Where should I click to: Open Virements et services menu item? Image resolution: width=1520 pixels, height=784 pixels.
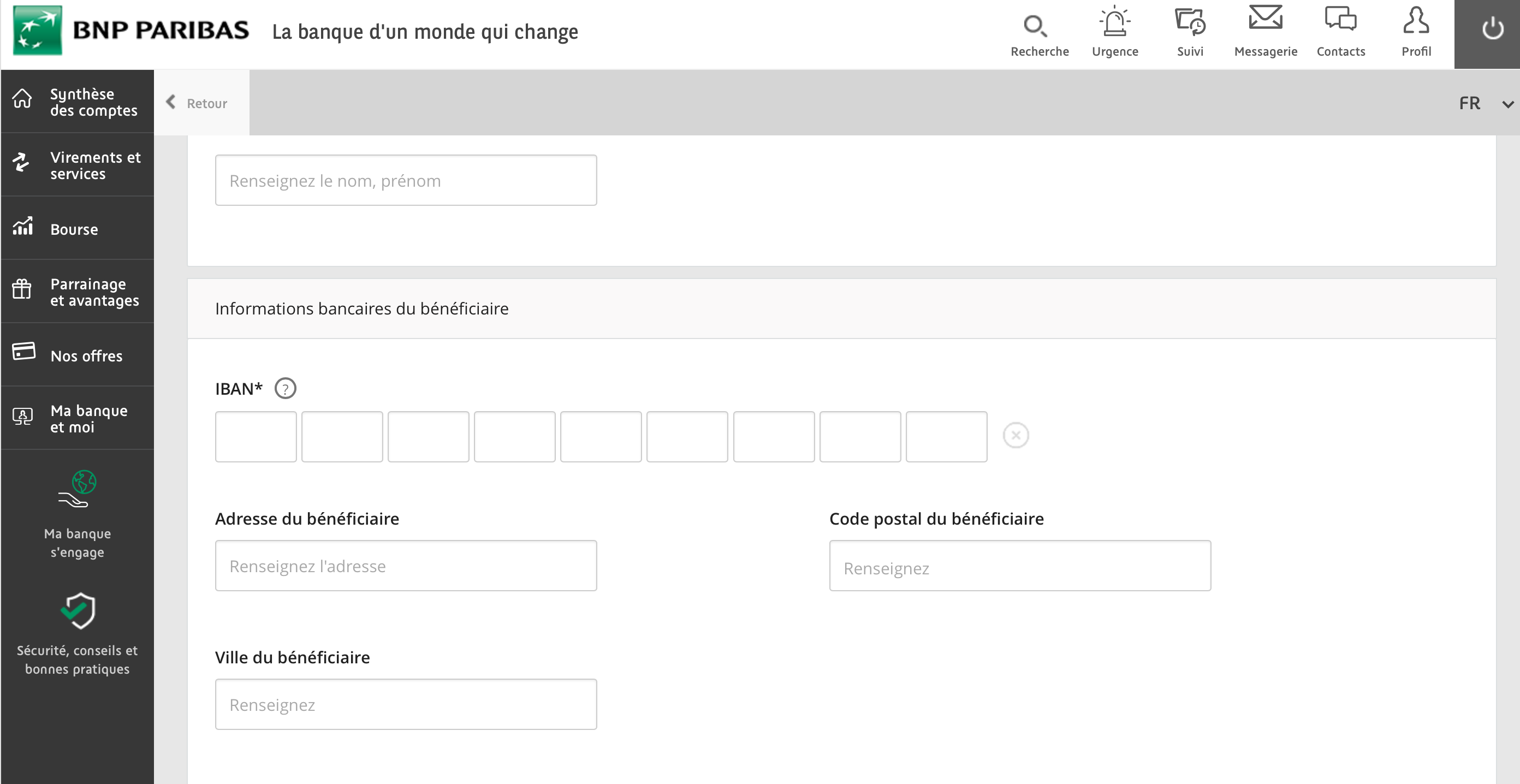pyautogui.click(x=78, y=165)
